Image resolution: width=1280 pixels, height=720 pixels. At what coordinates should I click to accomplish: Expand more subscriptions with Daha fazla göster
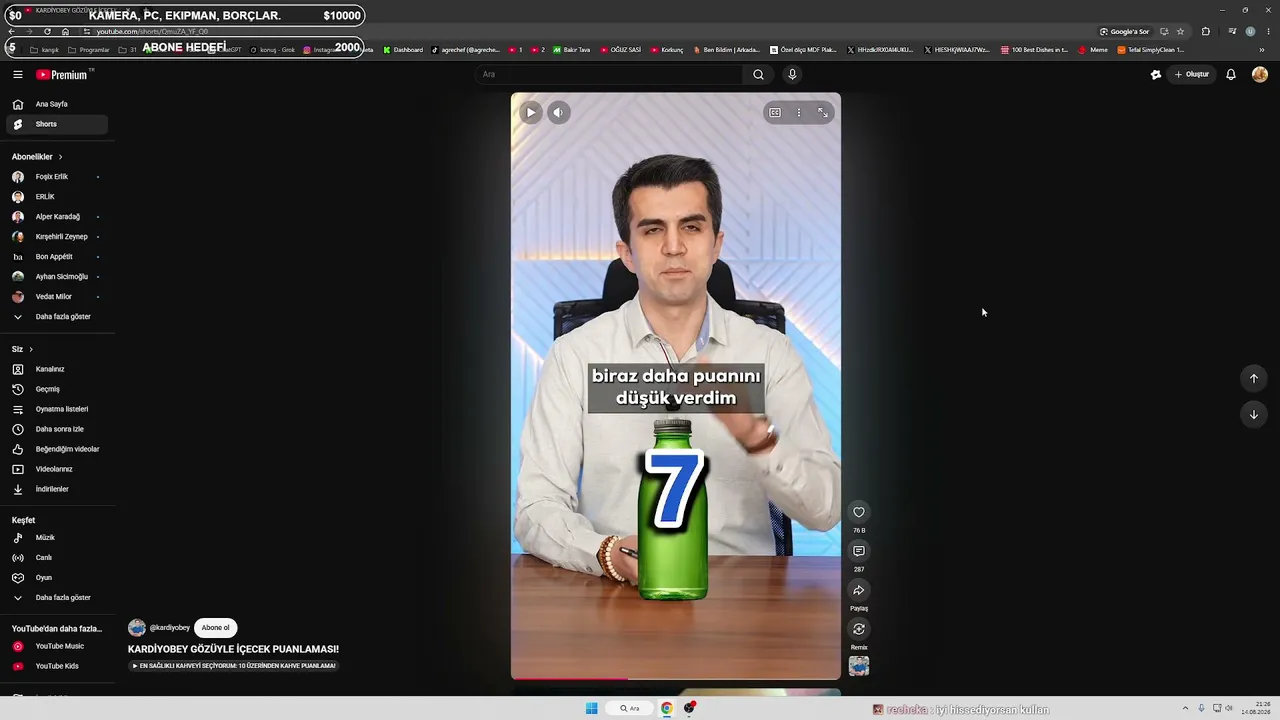click(x=57, y=317)
